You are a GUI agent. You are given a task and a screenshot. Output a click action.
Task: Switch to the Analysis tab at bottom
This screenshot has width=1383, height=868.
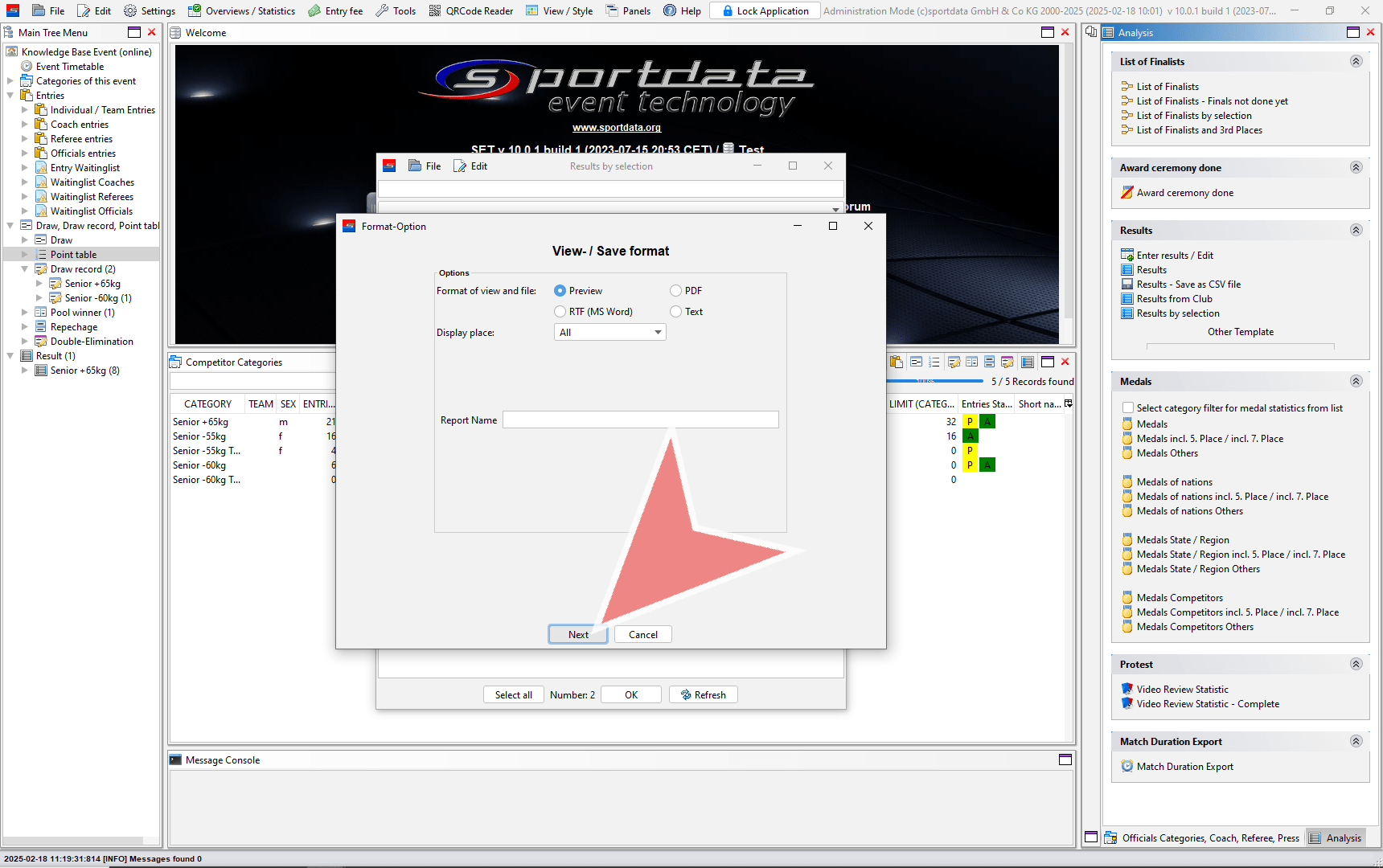1335,837
